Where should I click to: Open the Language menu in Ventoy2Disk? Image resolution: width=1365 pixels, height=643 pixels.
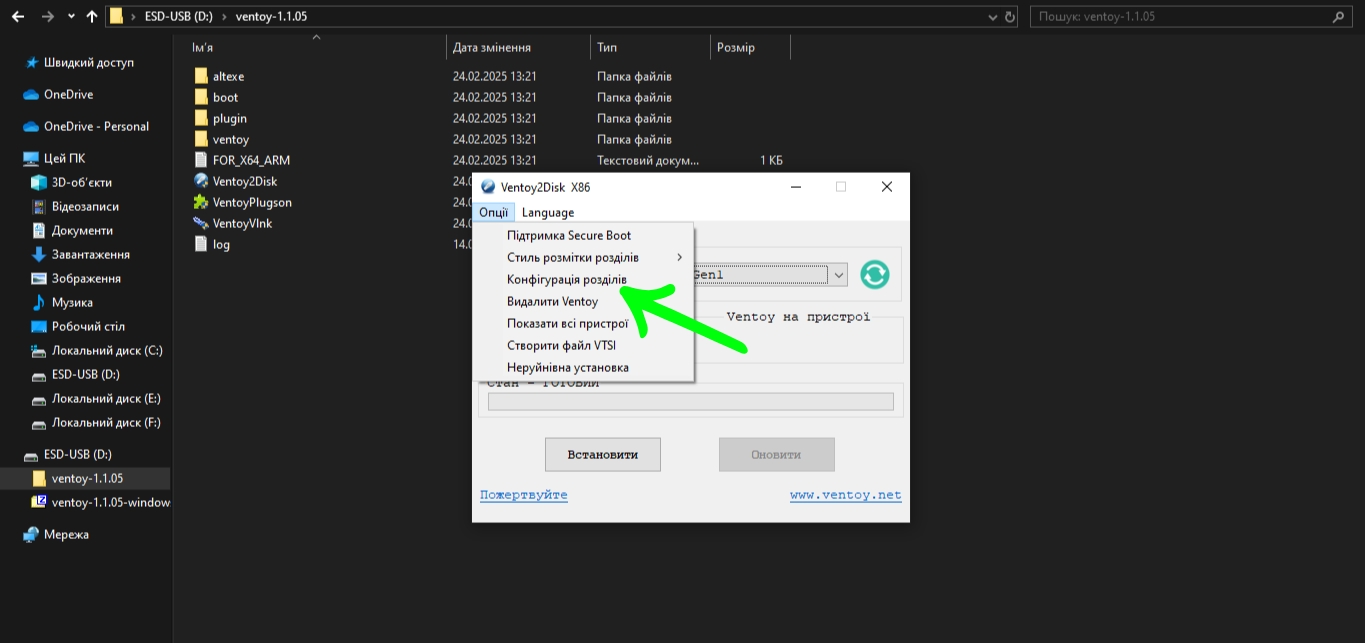tap(548, 212)
